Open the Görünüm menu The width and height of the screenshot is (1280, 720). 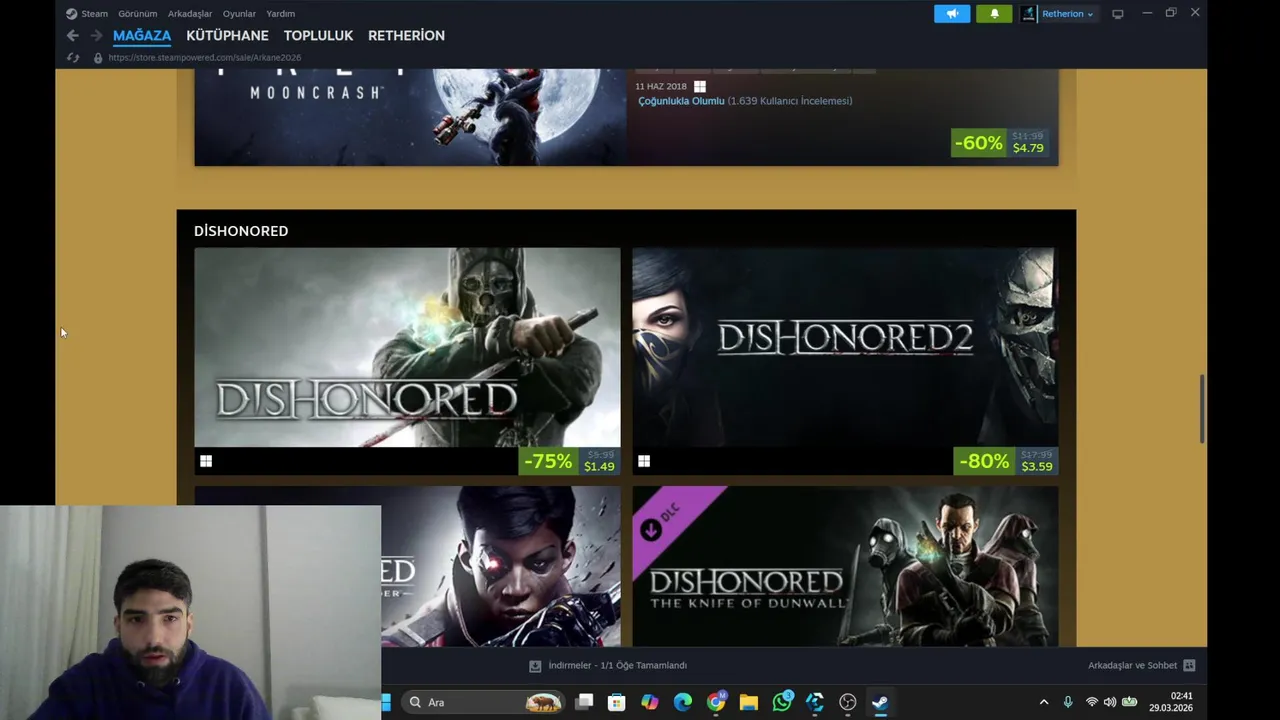coord(137,14)
